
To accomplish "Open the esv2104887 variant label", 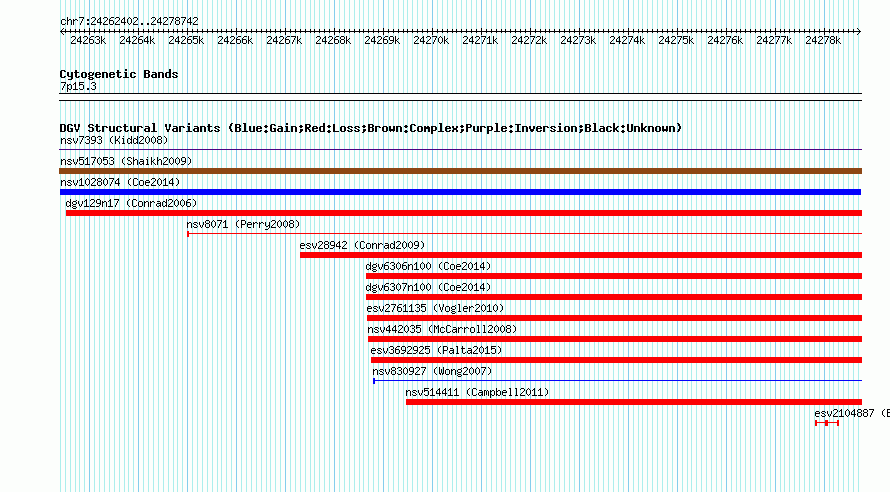I will (x=851, y=413).
